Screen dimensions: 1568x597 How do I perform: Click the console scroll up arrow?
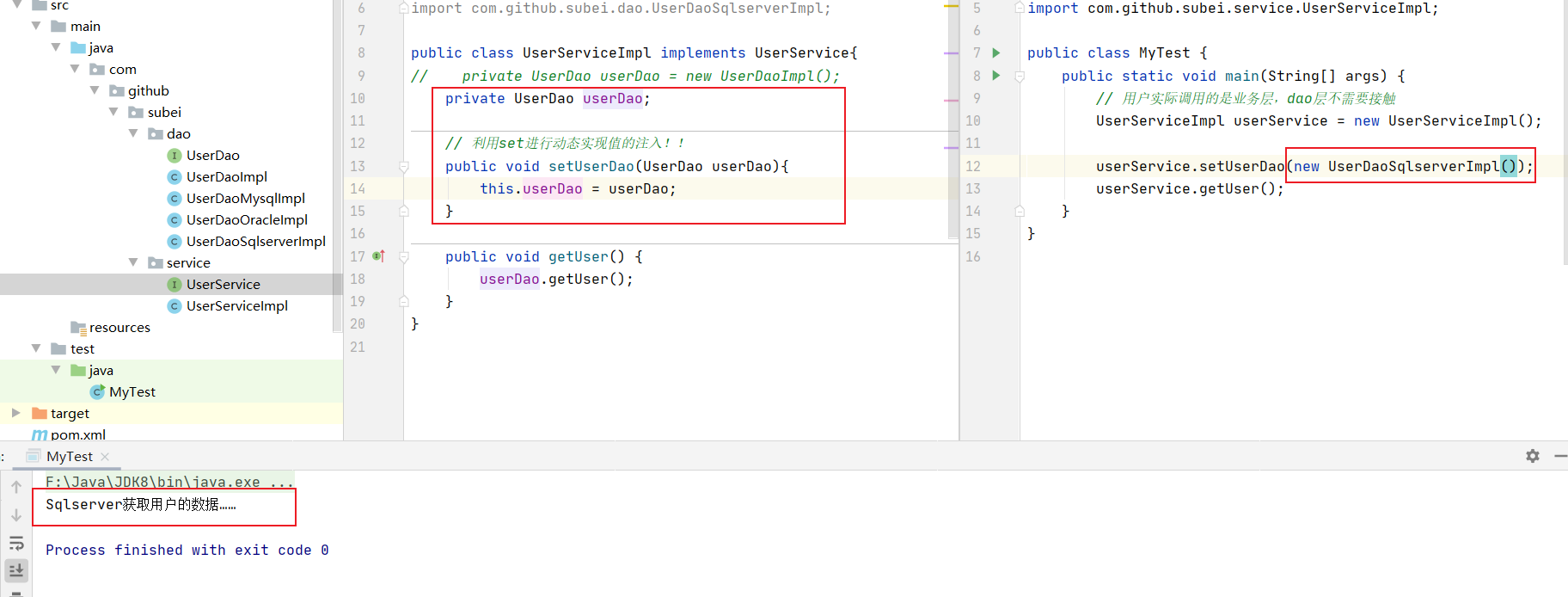pyautogui.click(x=16, y=487)
